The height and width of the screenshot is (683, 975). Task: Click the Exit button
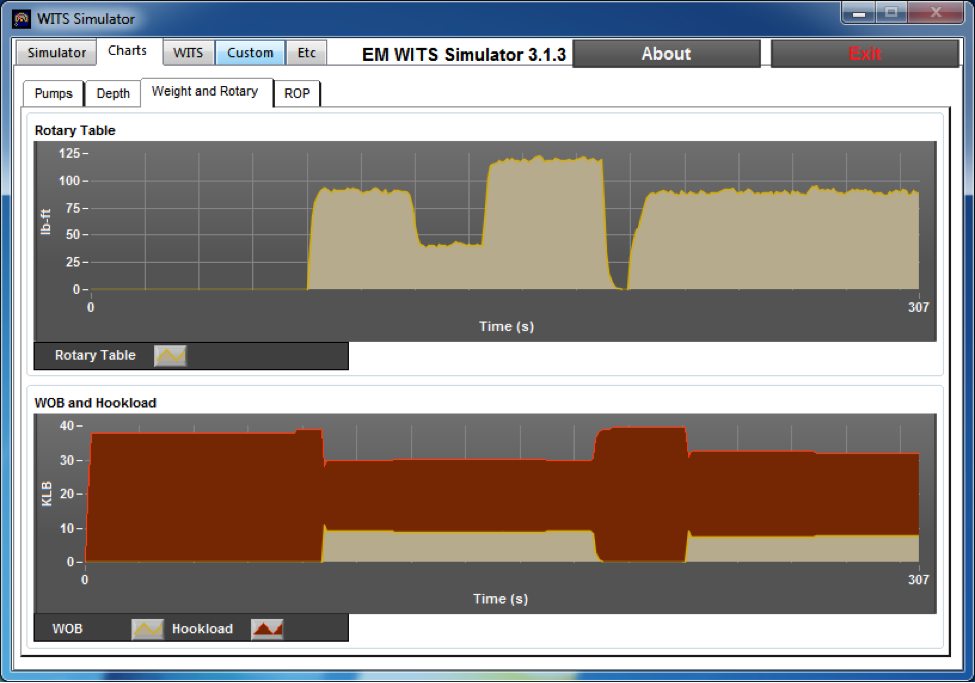[x=864, y=53]
